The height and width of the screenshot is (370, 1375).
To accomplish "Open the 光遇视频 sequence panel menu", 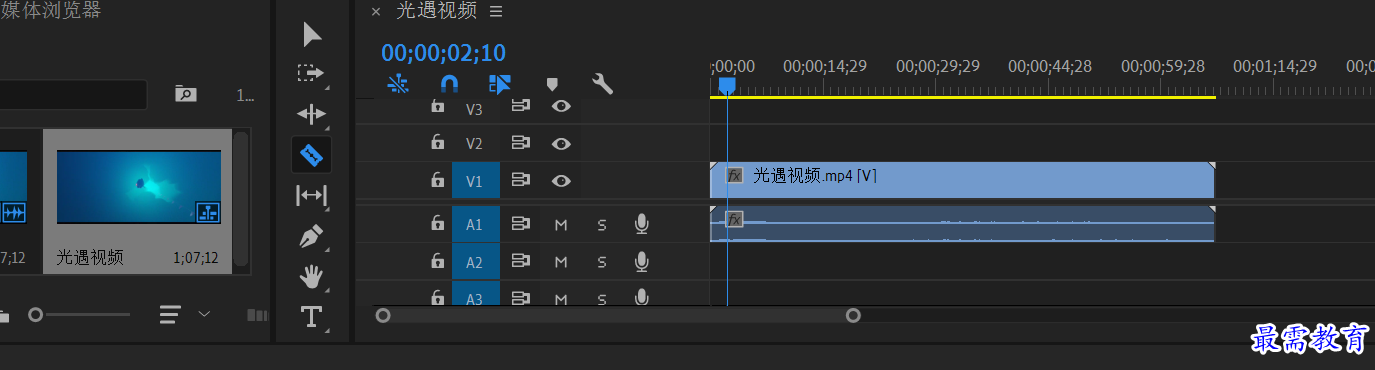I will point(496,11).
